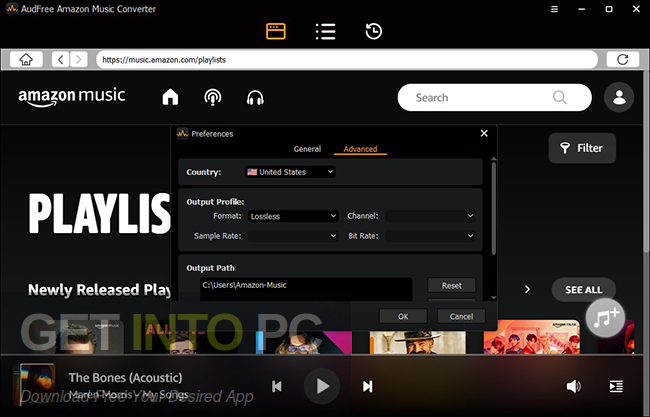Go to browser home page icon

26,59
